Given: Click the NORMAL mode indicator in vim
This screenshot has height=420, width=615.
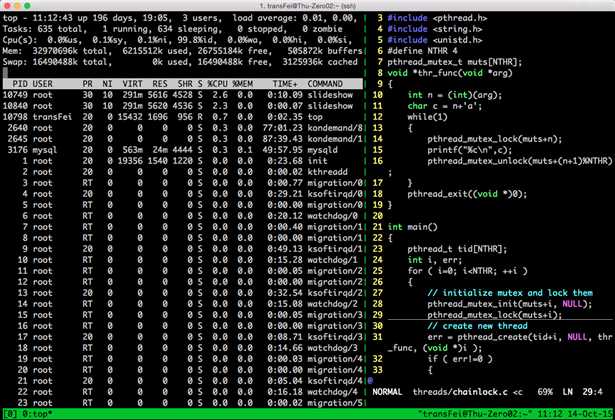Looking at the screenshot, I should point(387,392).
